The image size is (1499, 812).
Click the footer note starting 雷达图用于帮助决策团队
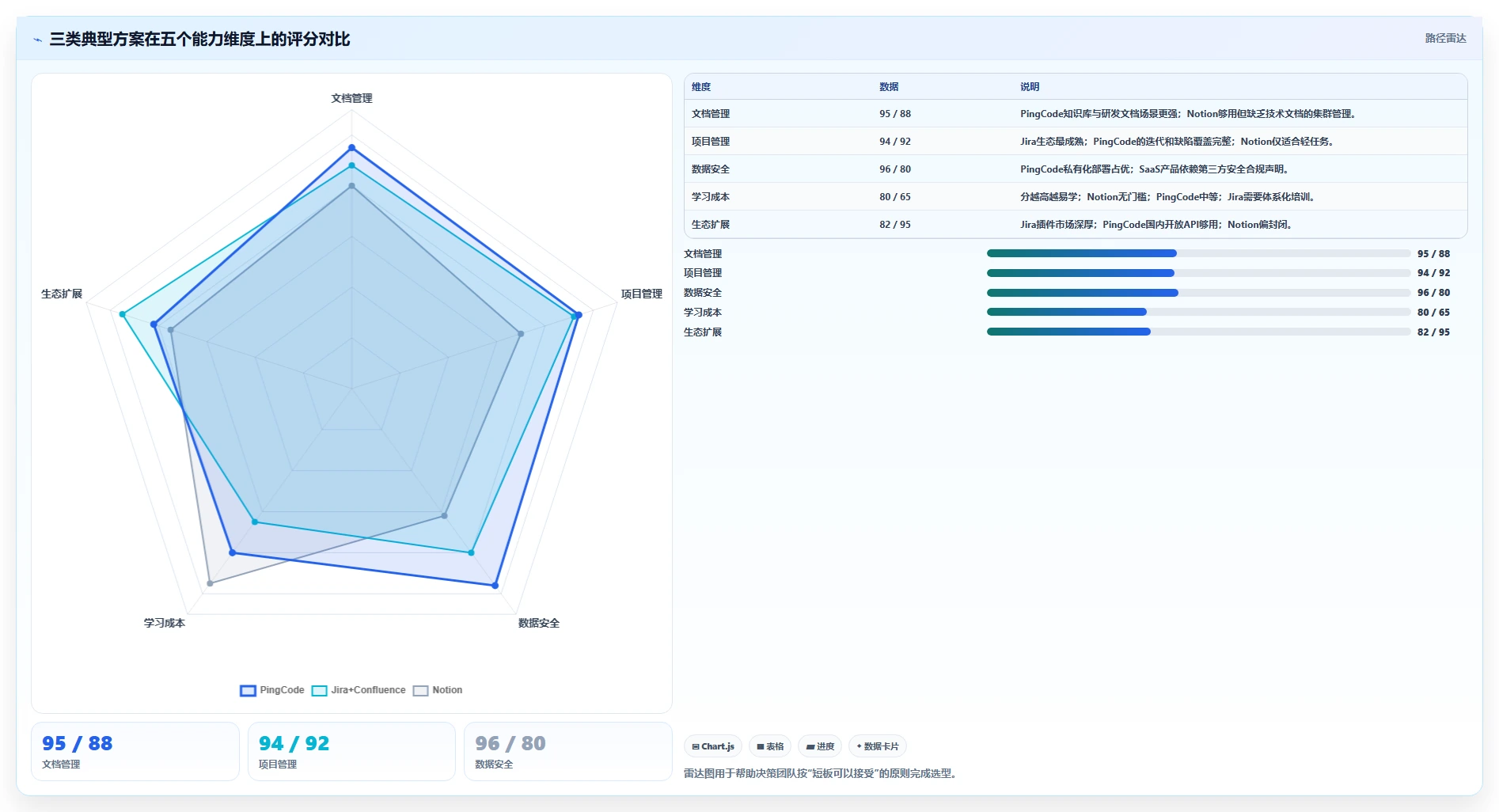pos(822,773)
